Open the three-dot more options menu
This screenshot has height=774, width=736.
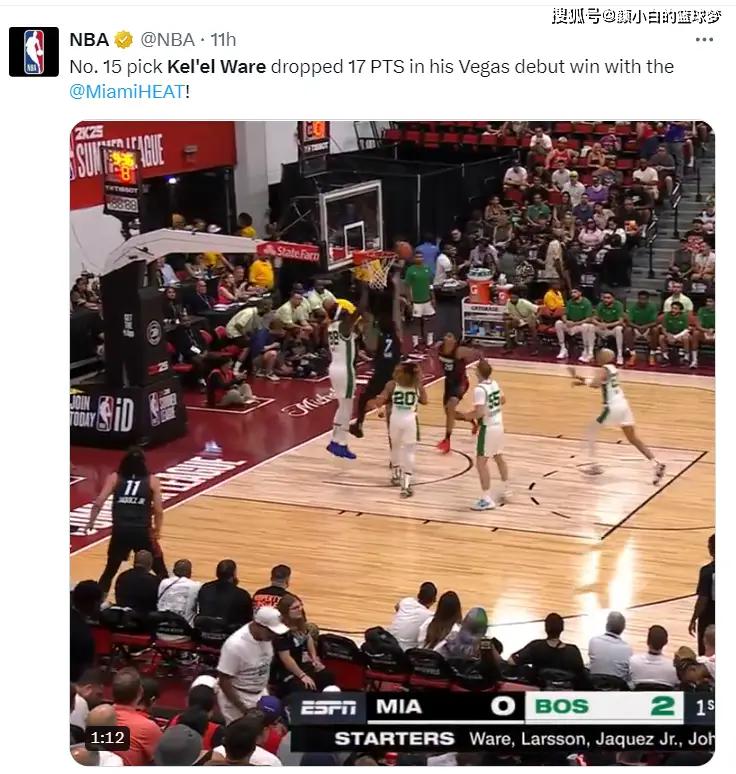coord(704,39)
